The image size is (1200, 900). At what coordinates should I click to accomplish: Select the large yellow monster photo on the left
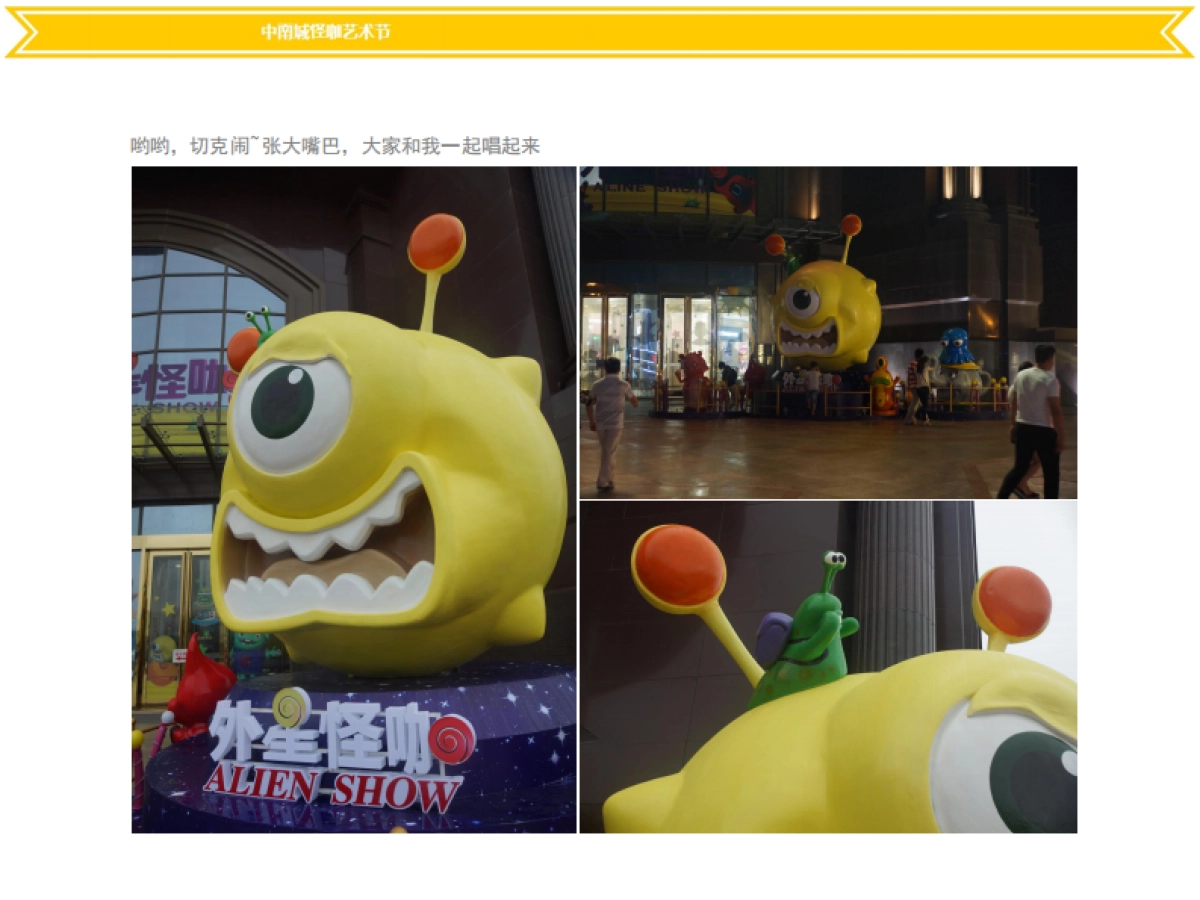(354, 499)
